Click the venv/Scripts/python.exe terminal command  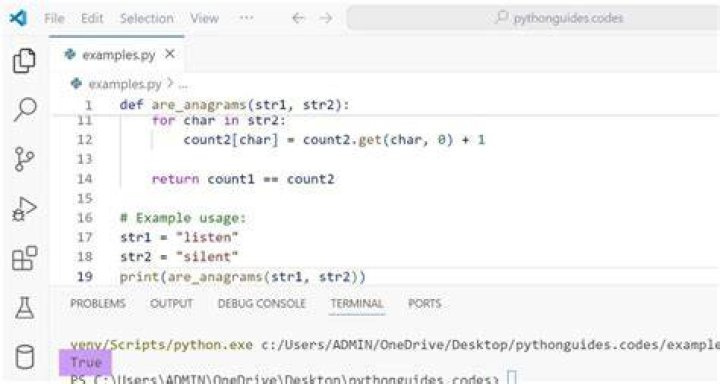pyautogui.click(x=161, y=345)
